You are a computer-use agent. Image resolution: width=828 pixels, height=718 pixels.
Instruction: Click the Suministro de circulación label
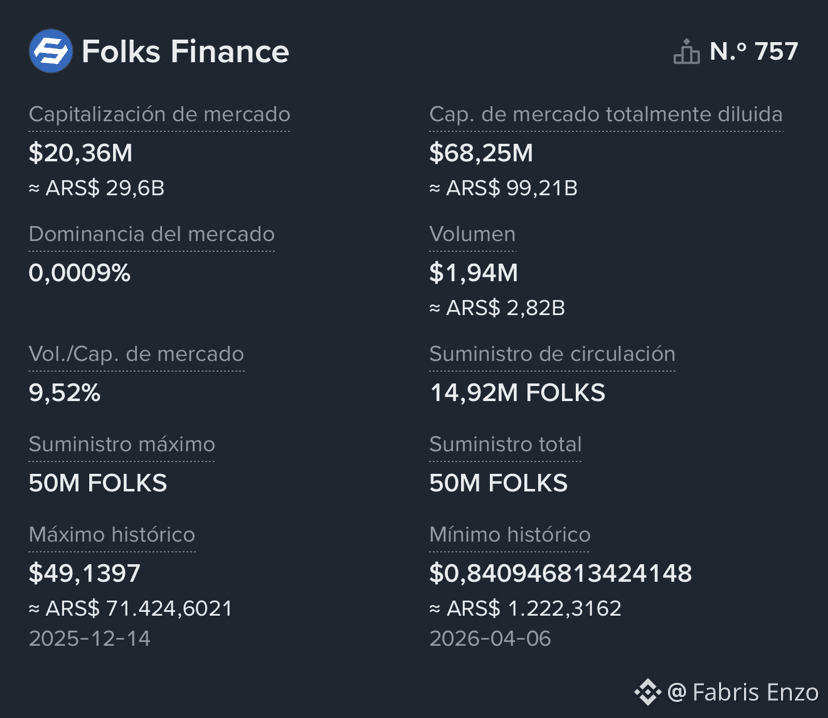[552, 354]
